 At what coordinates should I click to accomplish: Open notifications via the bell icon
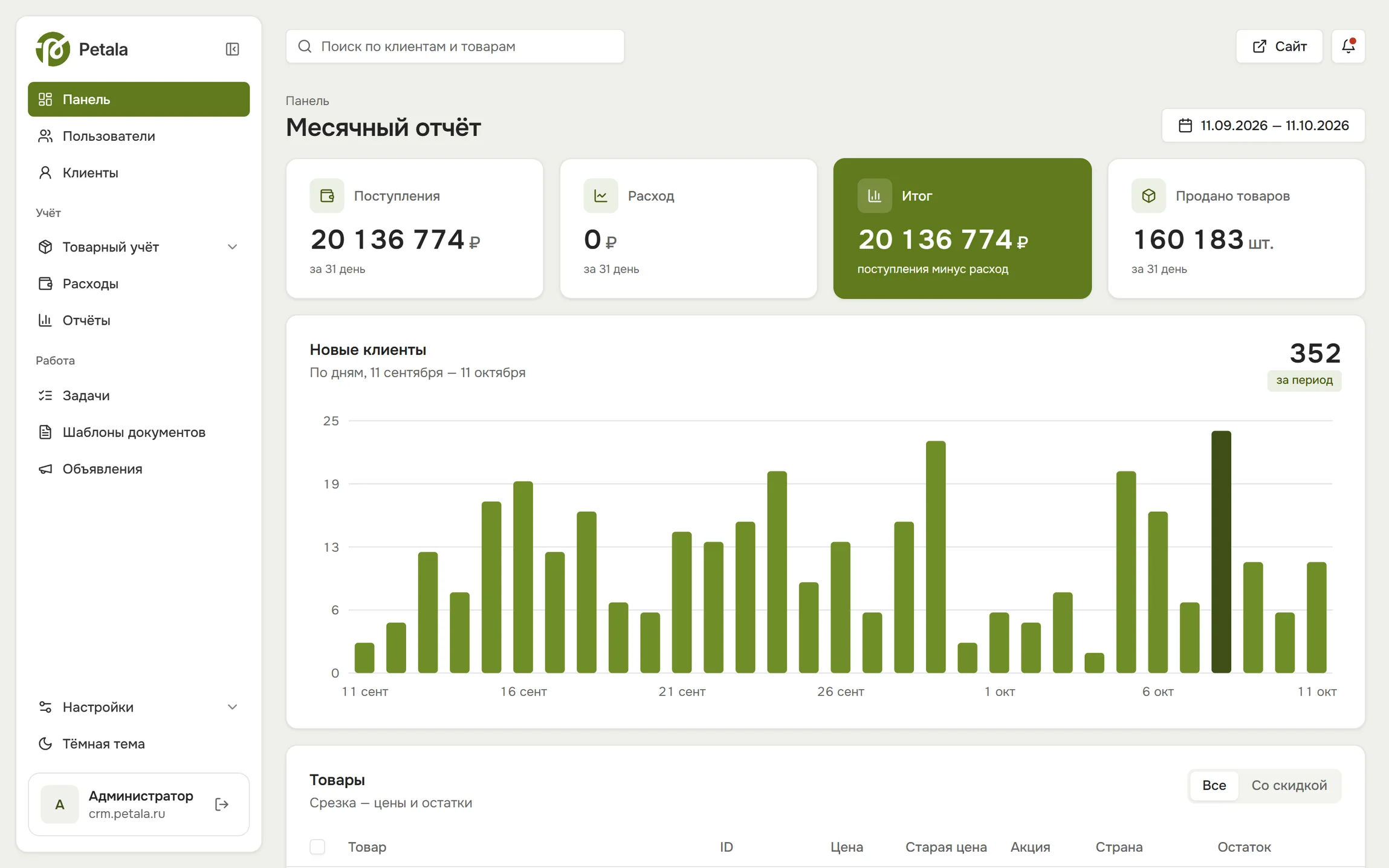1348,46
